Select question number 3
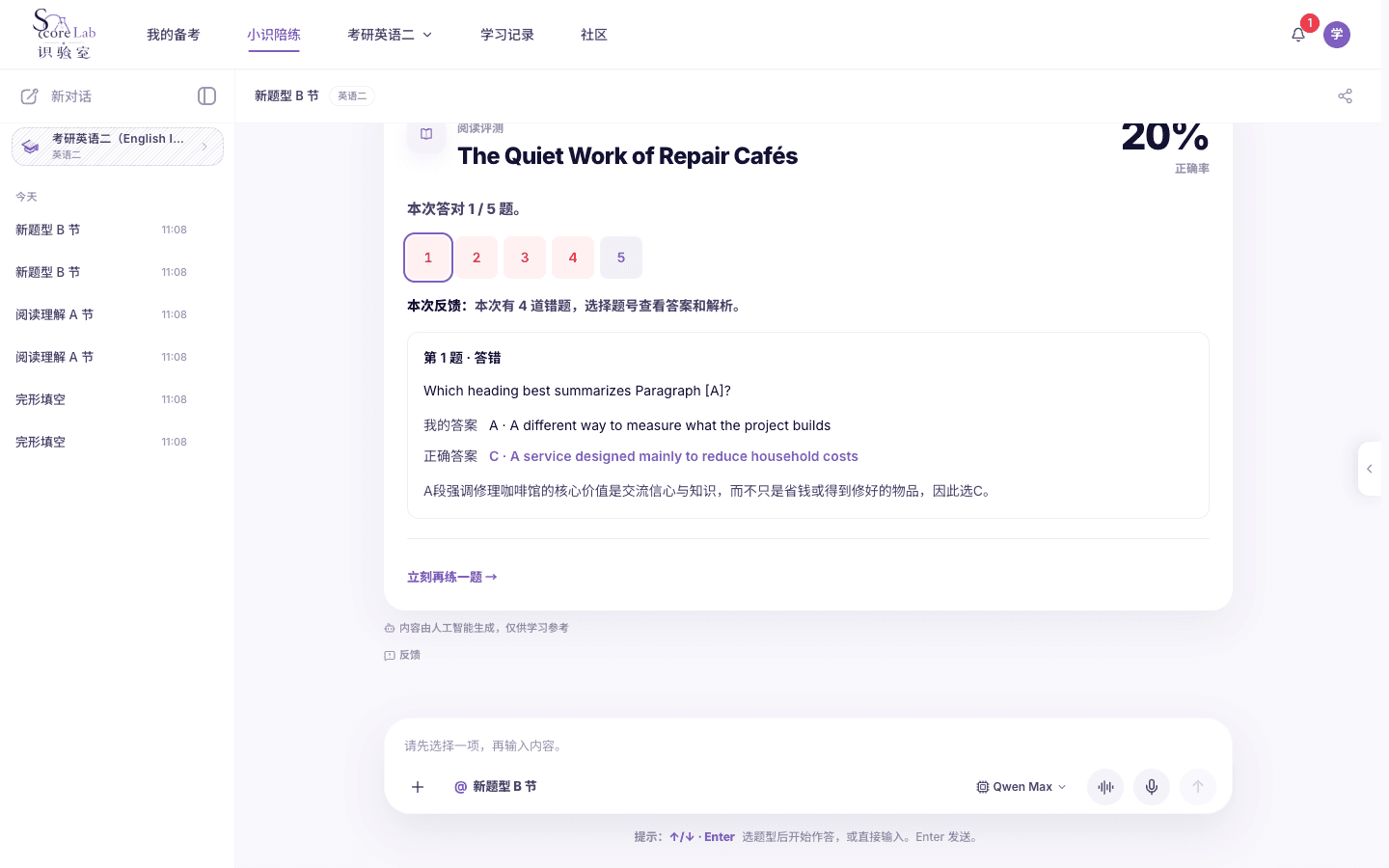 (525, 258)
